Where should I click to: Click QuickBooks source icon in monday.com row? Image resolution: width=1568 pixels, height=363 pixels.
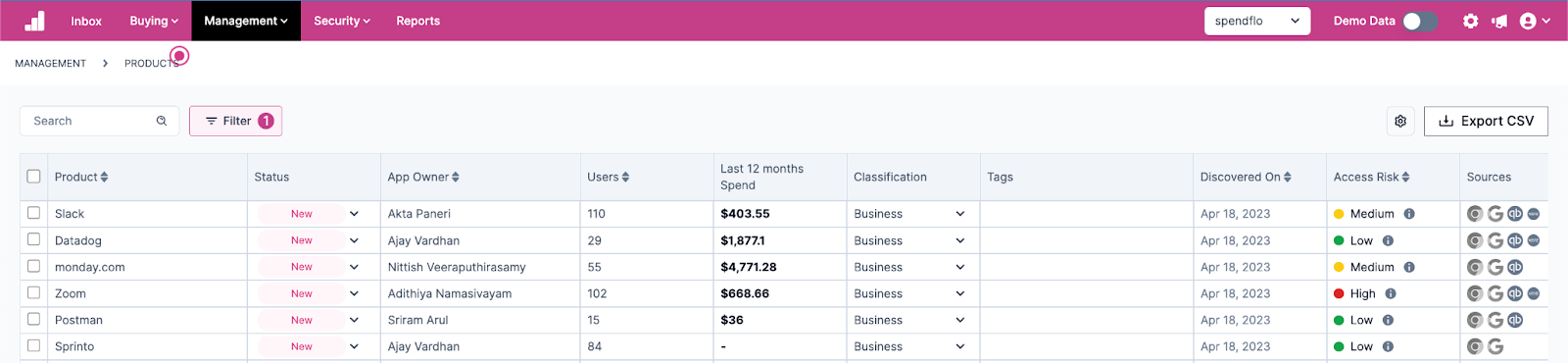pos(1515,267)
